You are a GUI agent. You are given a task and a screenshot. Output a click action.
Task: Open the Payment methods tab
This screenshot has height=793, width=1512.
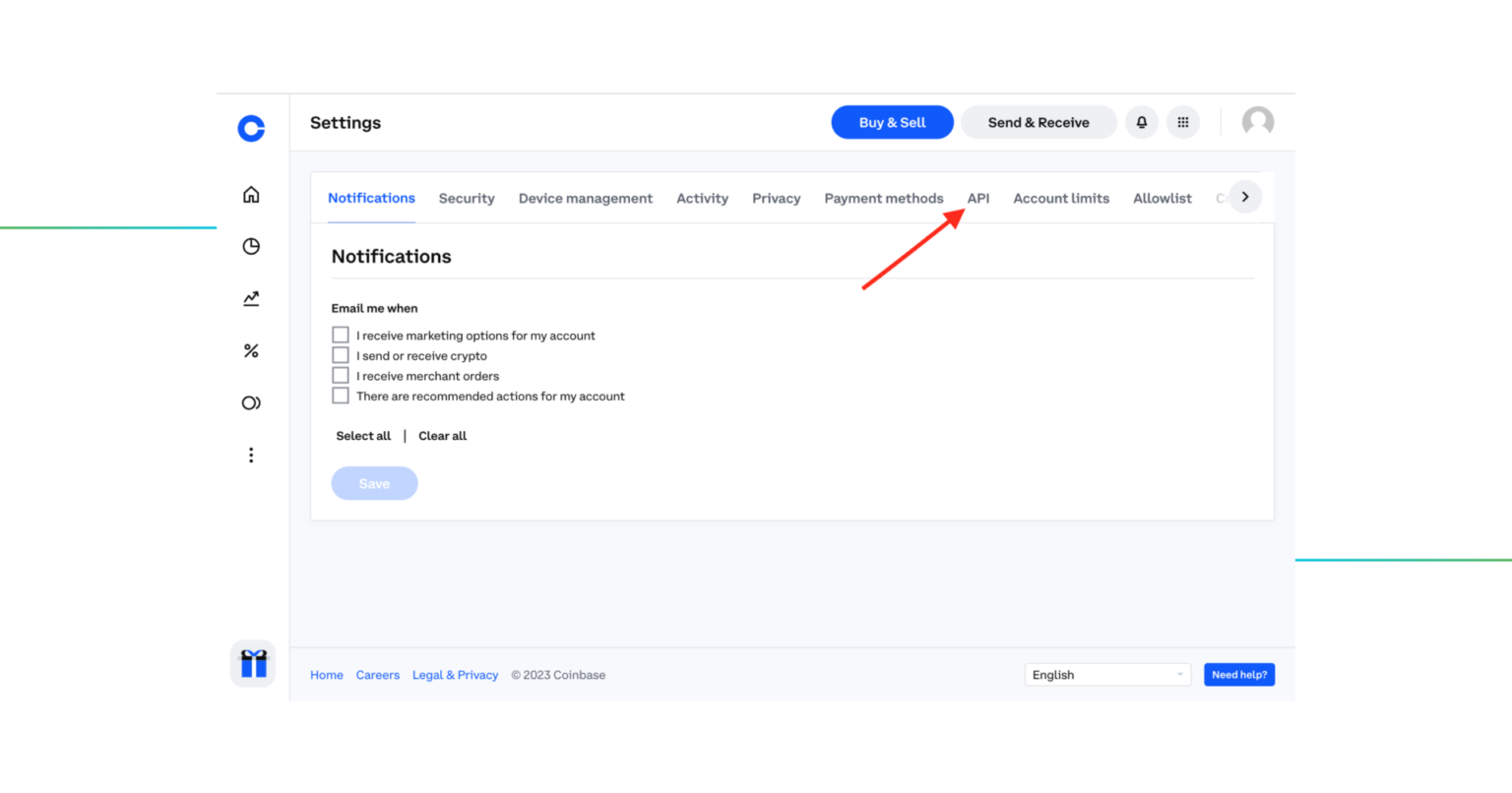883,198
